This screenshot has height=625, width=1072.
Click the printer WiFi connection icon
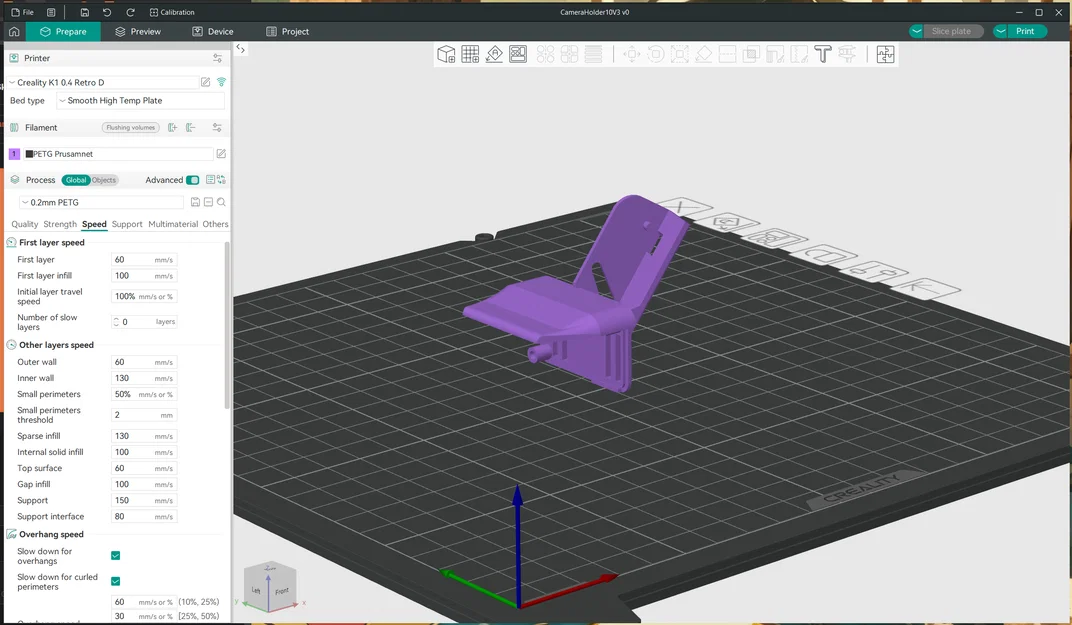(222, 82)
